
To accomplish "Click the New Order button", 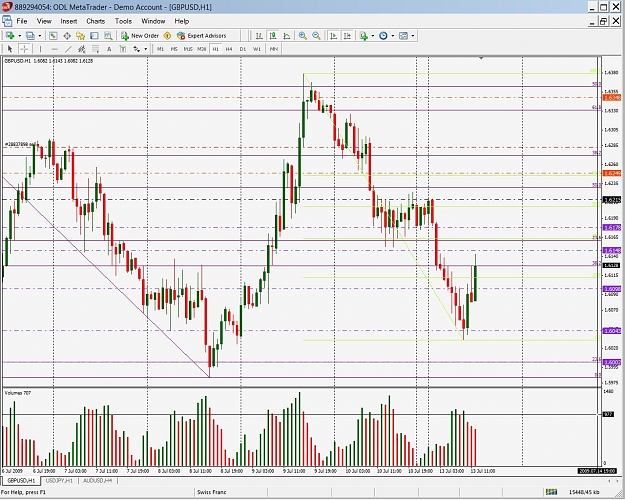I will (x=140, y=36).
